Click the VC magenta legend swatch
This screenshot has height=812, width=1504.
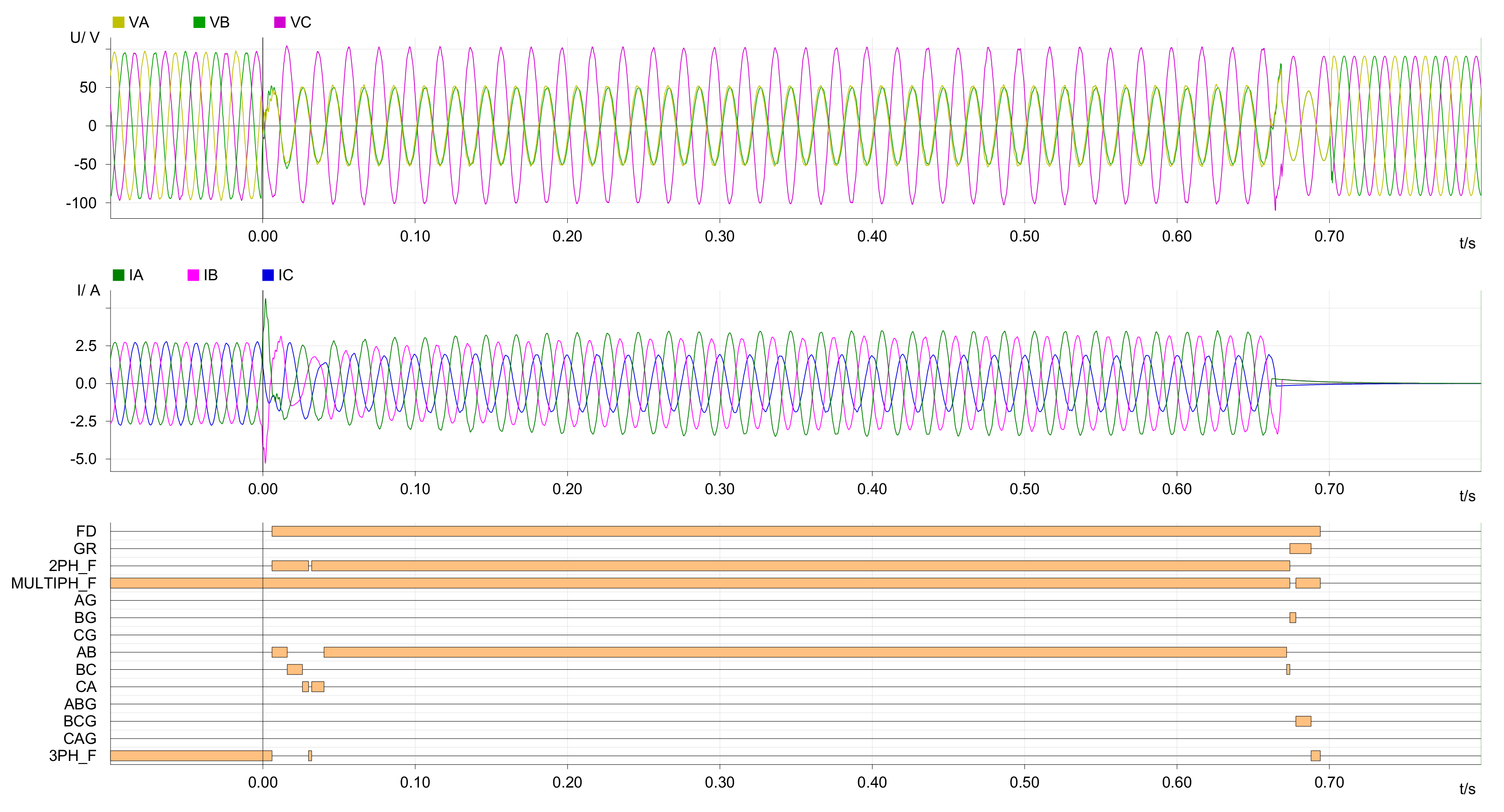[x=279, y=22]
